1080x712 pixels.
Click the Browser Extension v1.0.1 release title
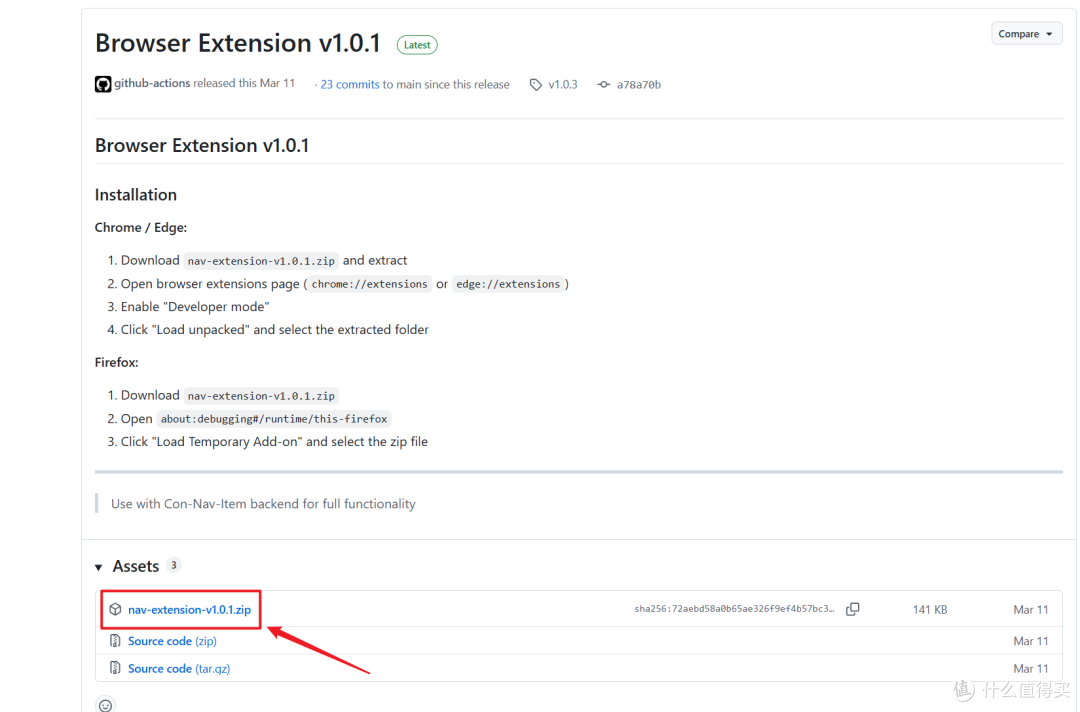pos(238,43)
